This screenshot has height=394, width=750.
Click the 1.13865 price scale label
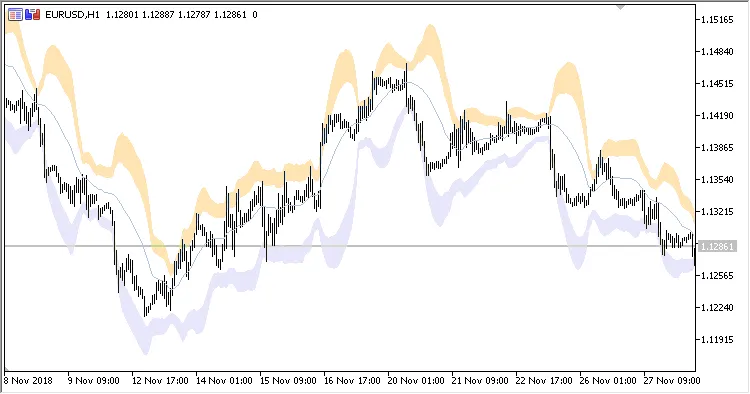click(x=717, y=148)
